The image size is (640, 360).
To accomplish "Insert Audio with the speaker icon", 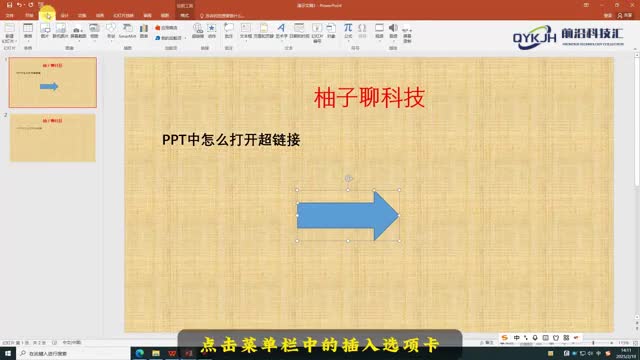I will coord(393,31).
